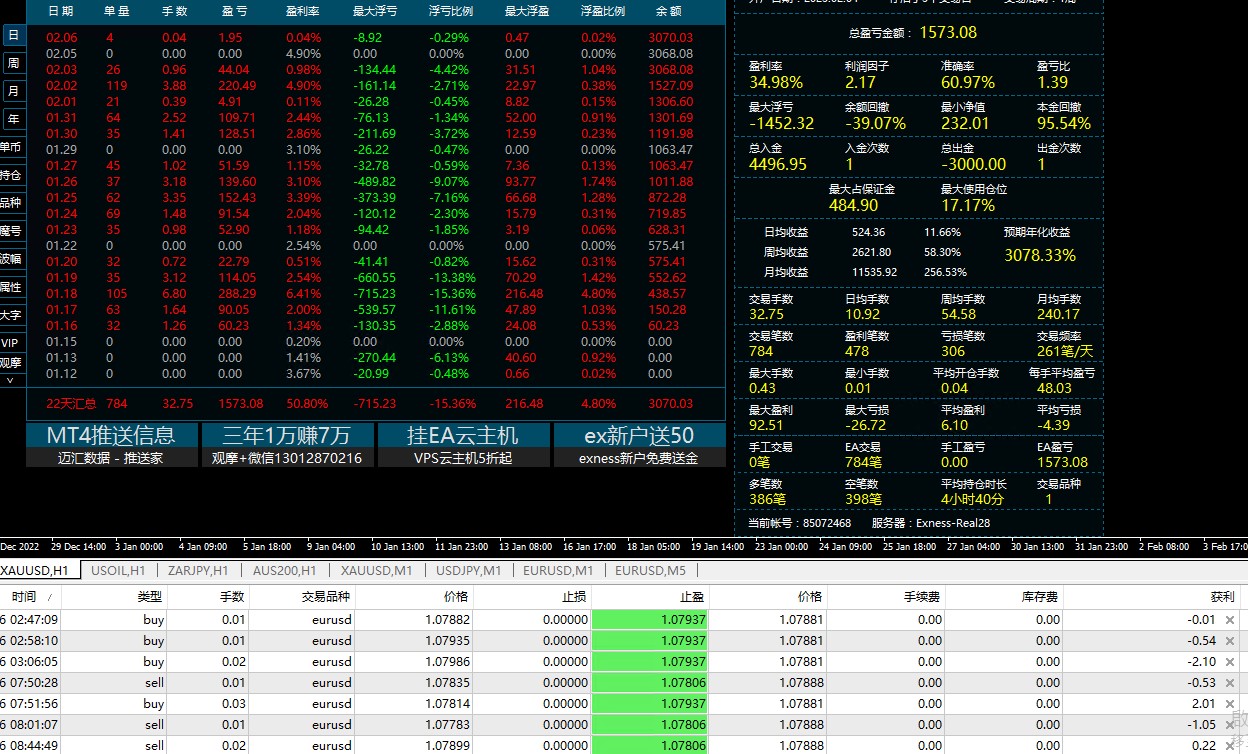
Task: Sort orders by 交易品种 column header
Action: click(x=301, y=596)
